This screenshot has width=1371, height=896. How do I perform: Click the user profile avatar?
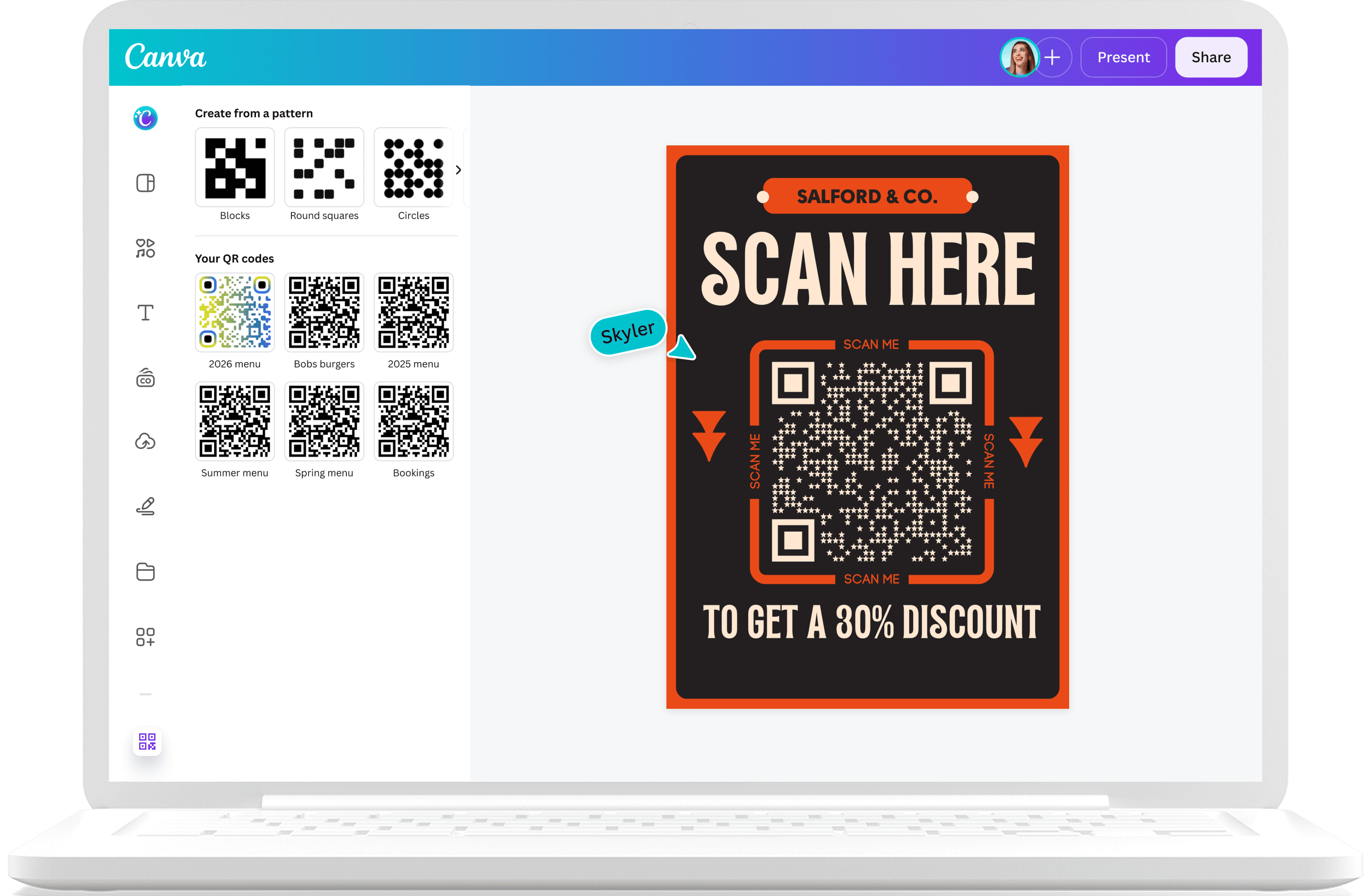1019,57
